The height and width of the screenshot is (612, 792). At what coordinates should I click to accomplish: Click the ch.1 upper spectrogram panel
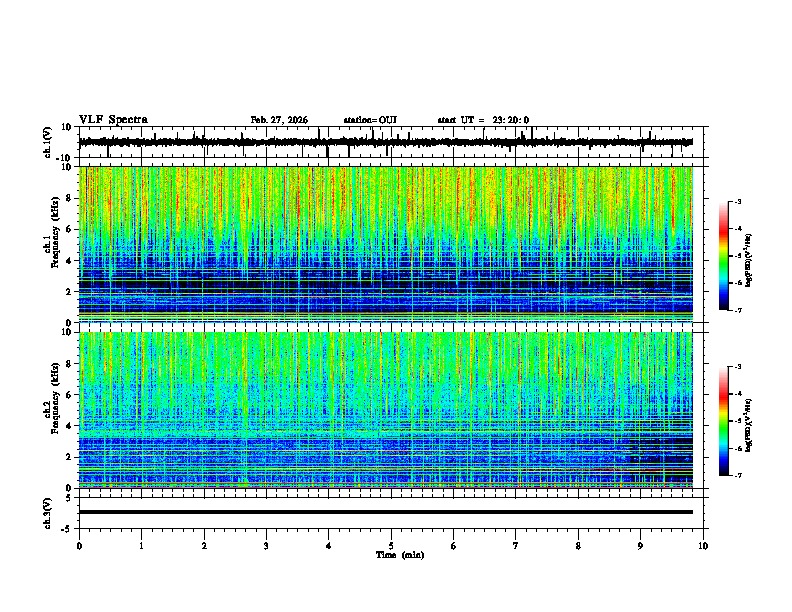(386, 244)
